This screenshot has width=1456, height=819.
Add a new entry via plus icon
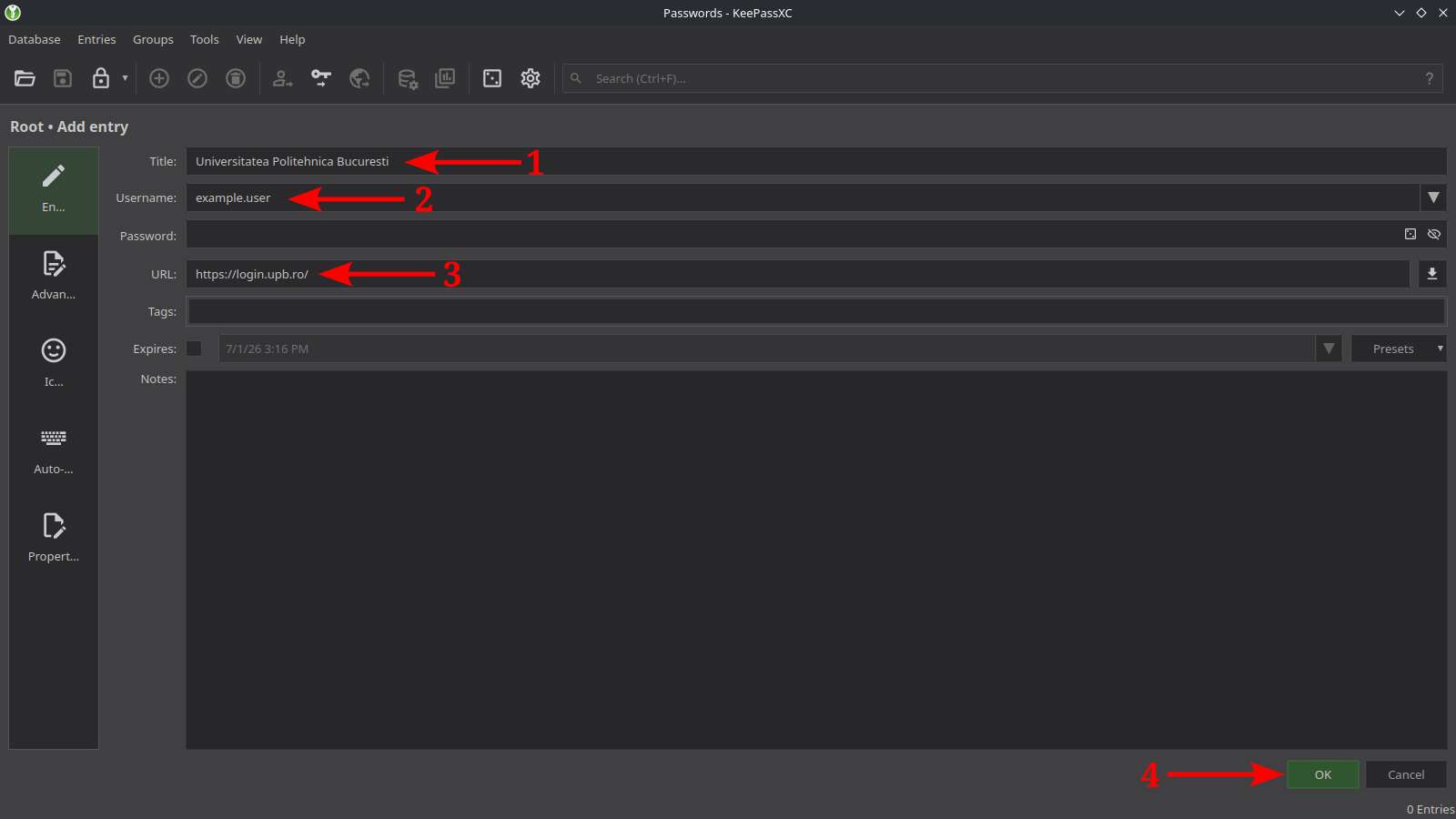tap(159, 78)
